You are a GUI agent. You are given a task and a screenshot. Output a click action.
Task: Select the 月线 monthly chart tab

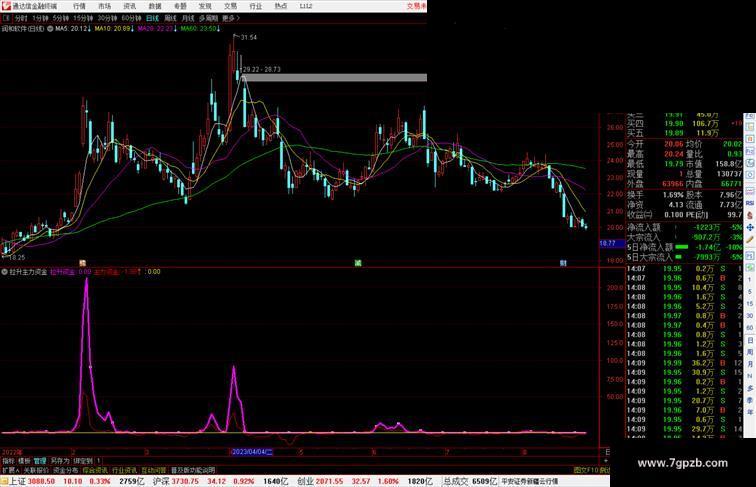(188, 18)
